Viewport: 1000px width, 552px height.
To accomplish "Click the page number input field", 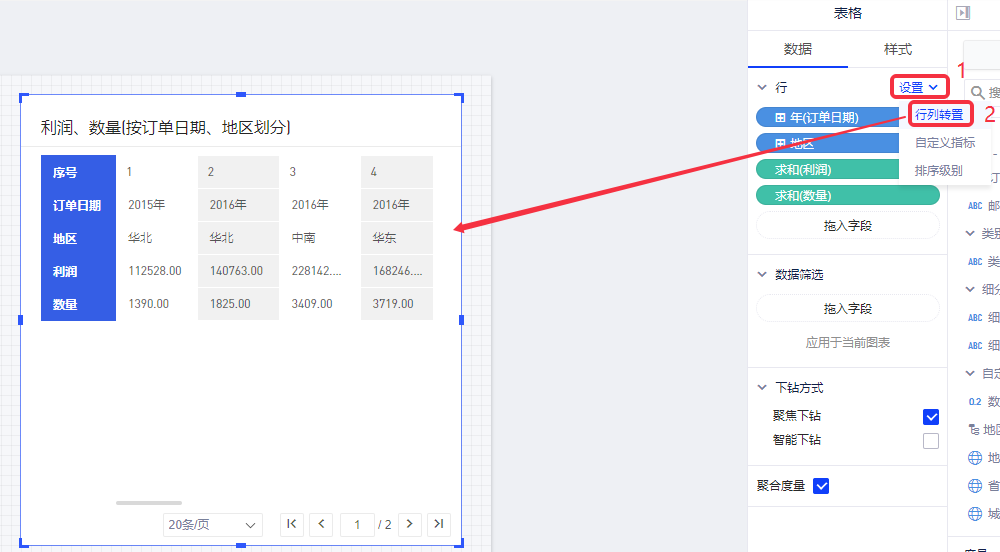I will [x=356, y=525].
